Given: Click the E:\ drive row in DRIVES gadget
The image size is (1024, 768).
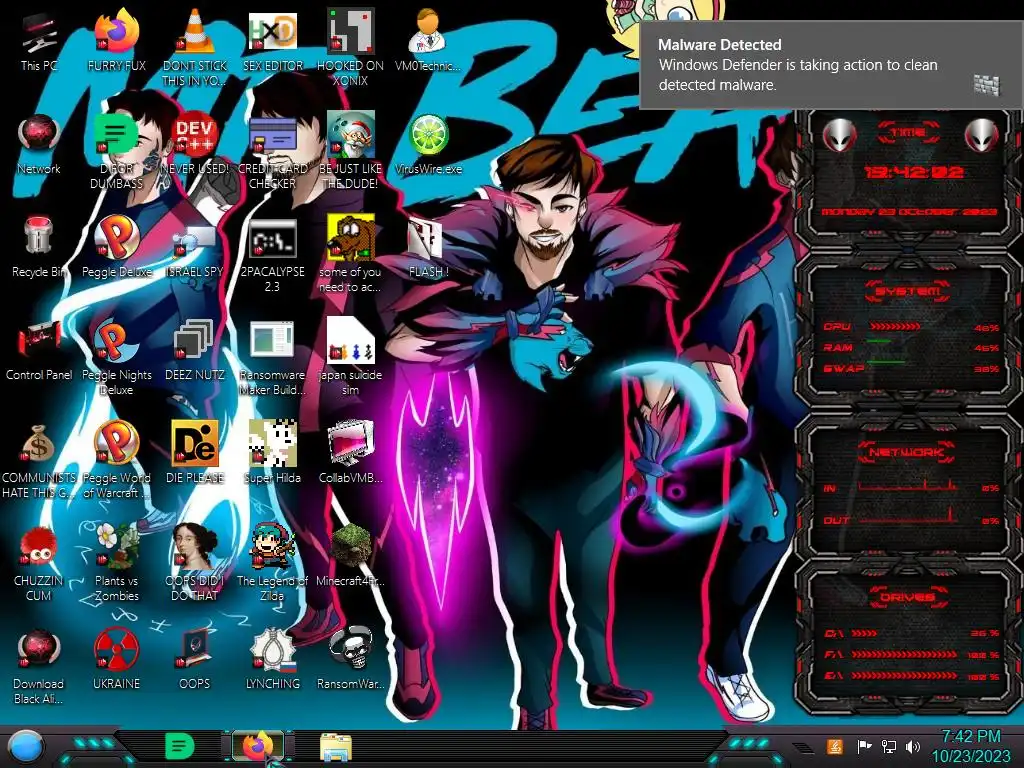Looking at the screenshot, I should coord(912,676).
